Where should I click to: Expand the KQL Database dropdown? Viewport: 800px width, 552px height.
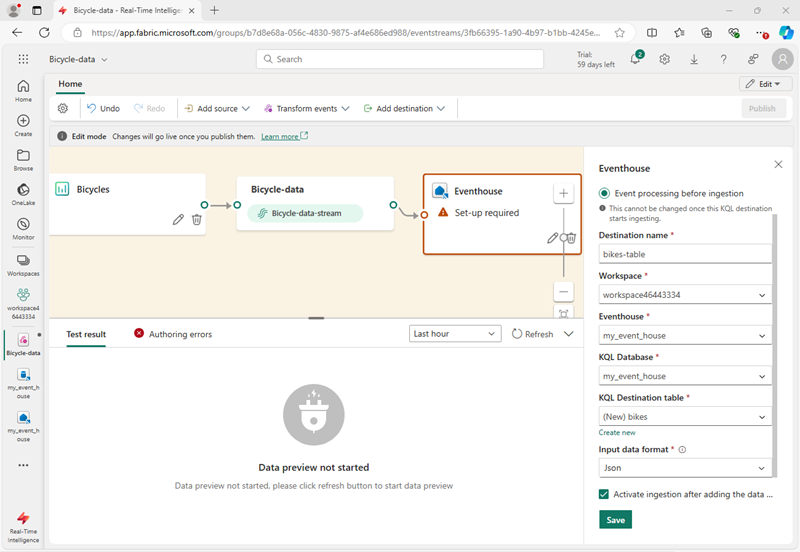pos(685,376)
